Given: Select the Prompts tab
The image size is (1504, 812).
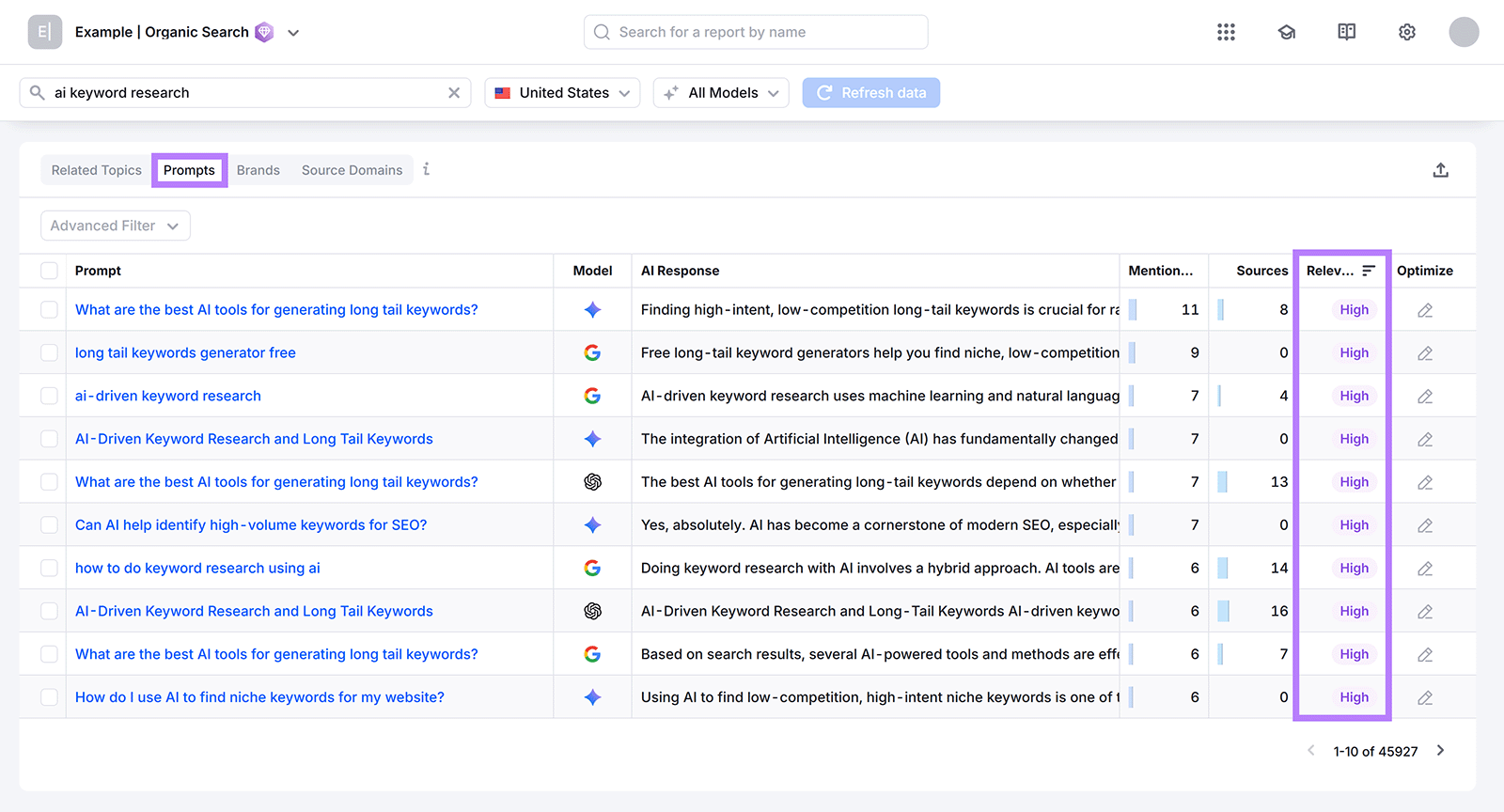Looking at the screenshot, I should [x=189, y=170].
